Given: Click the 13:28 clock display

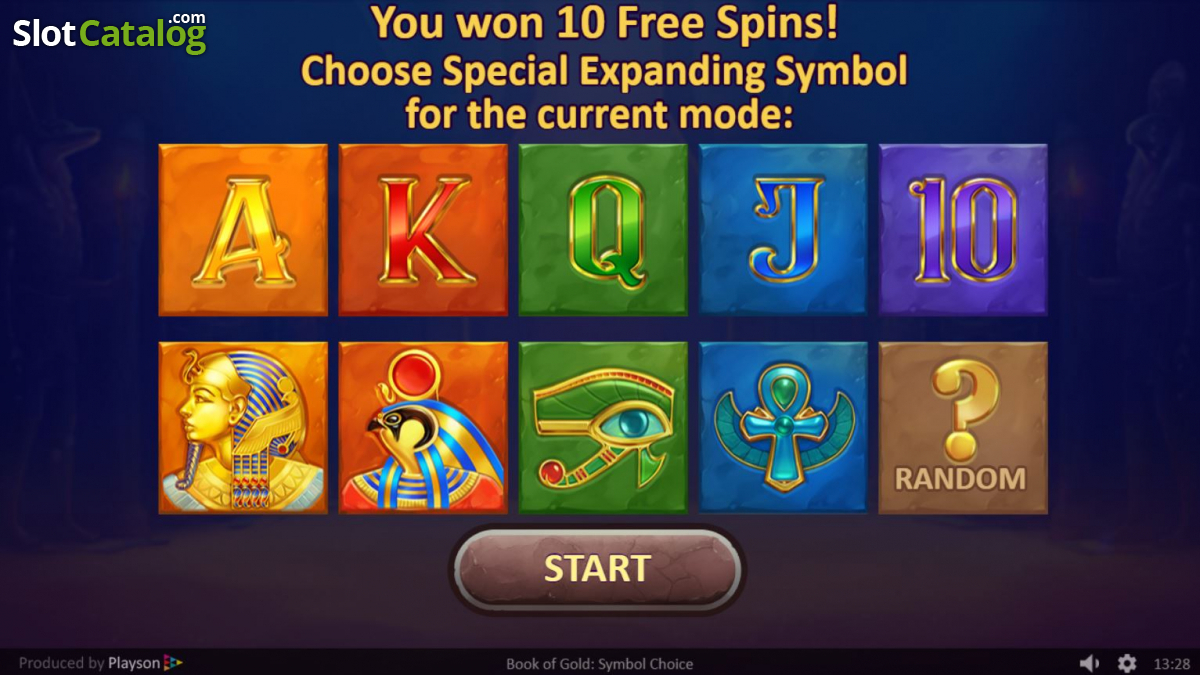Looking at the screenshot, I should [1171, 663].
